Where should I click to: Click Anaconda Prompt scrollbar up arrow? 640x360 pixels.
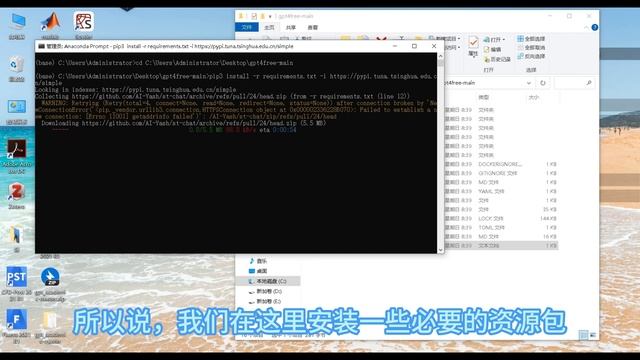(x=440, y=56)
